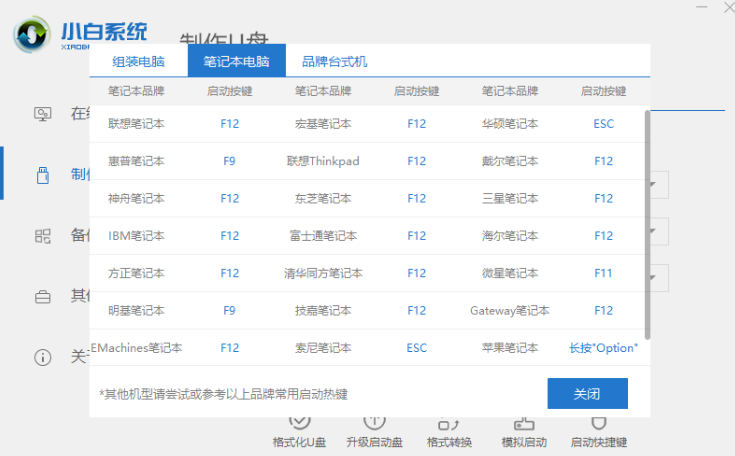
Task: Select the 东芝笔记本 cell
Action: click(323, 199)
